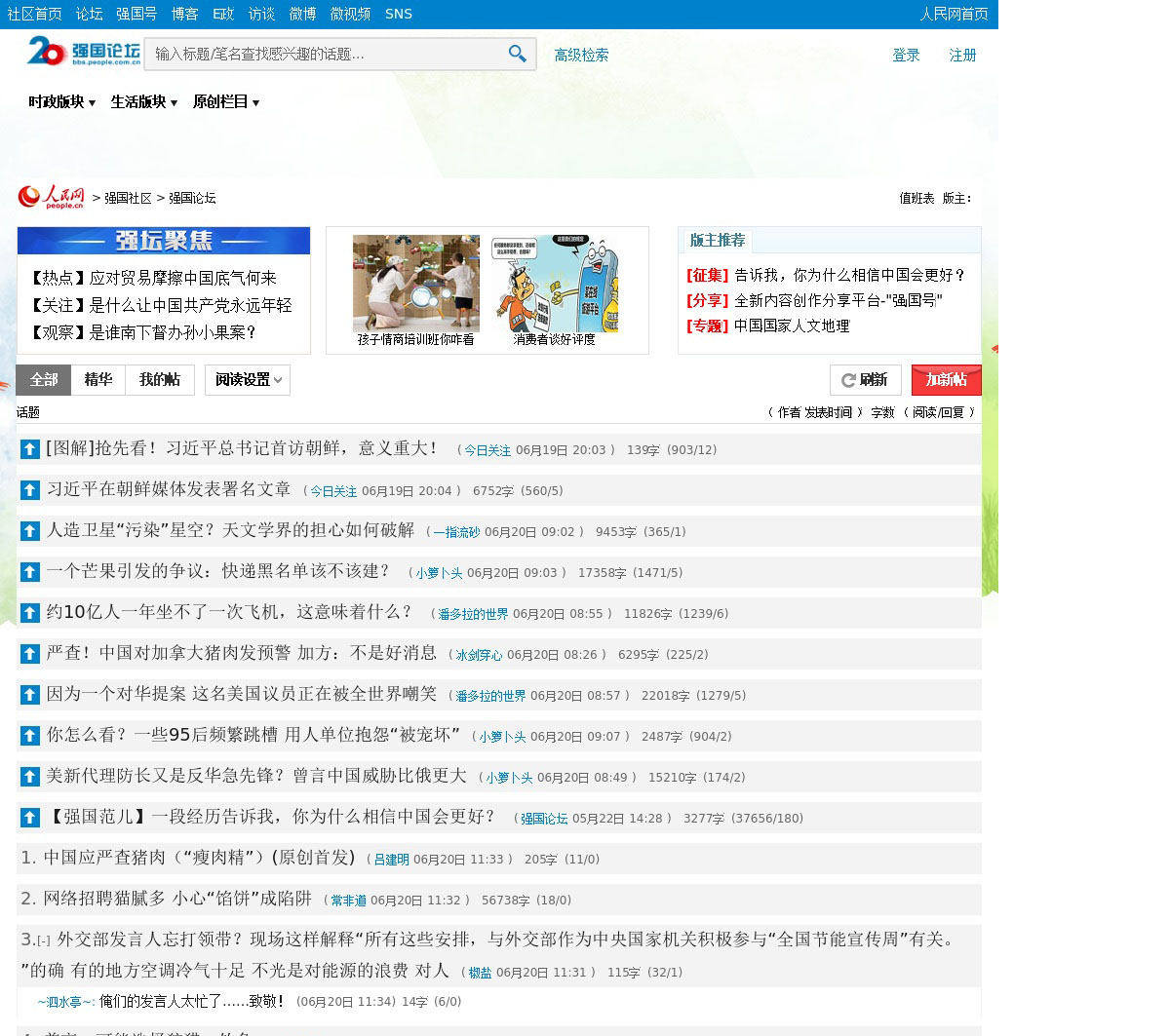
Task: Click pin arrow icon beside 你怎么看？95后 post
Action: point(30,736)
